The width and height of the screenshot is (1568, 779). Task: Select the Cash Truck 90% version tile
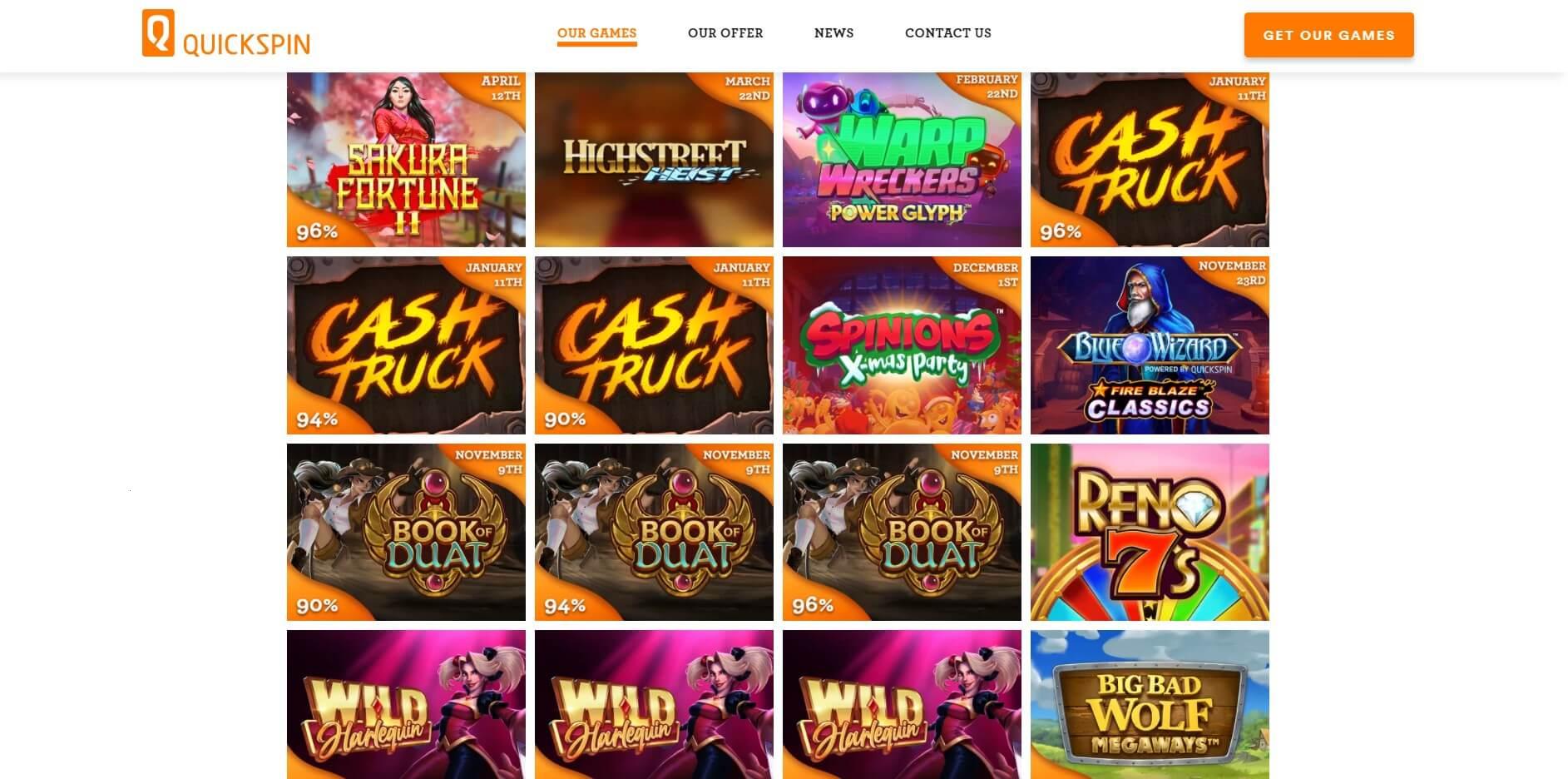coord(654,345)
